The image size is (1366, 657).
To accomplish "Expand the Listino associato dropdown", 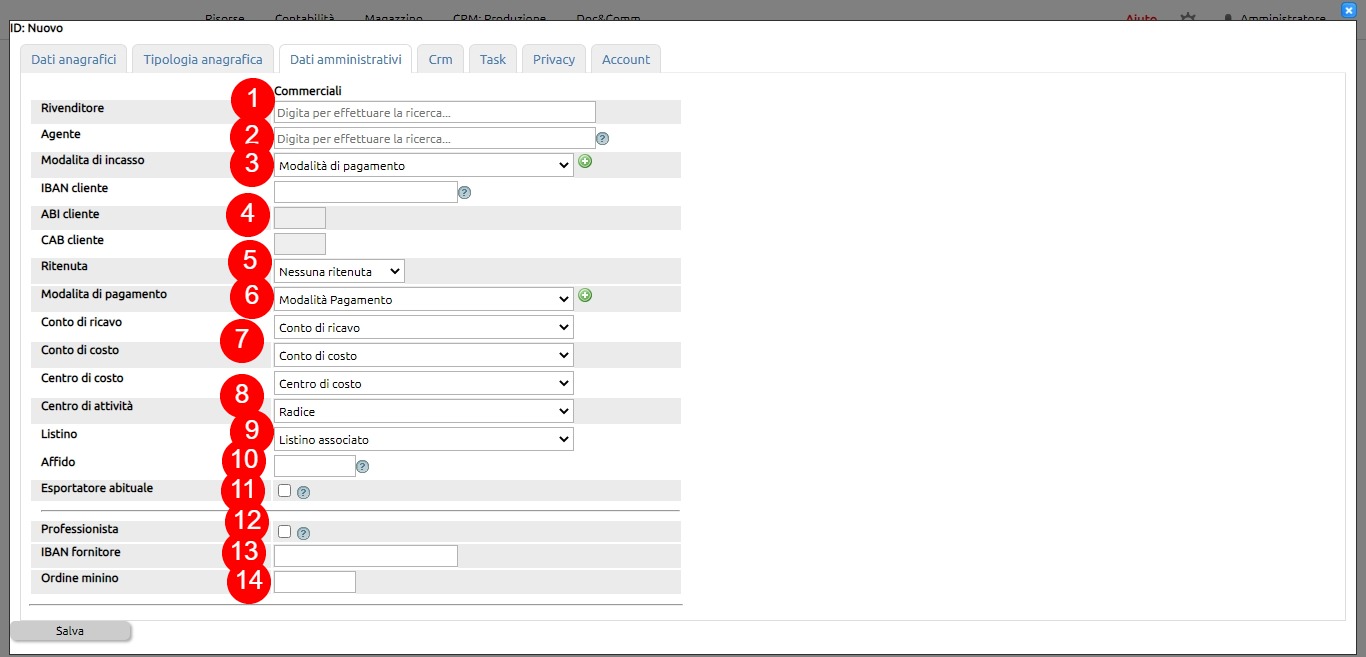I will [424, 439].
